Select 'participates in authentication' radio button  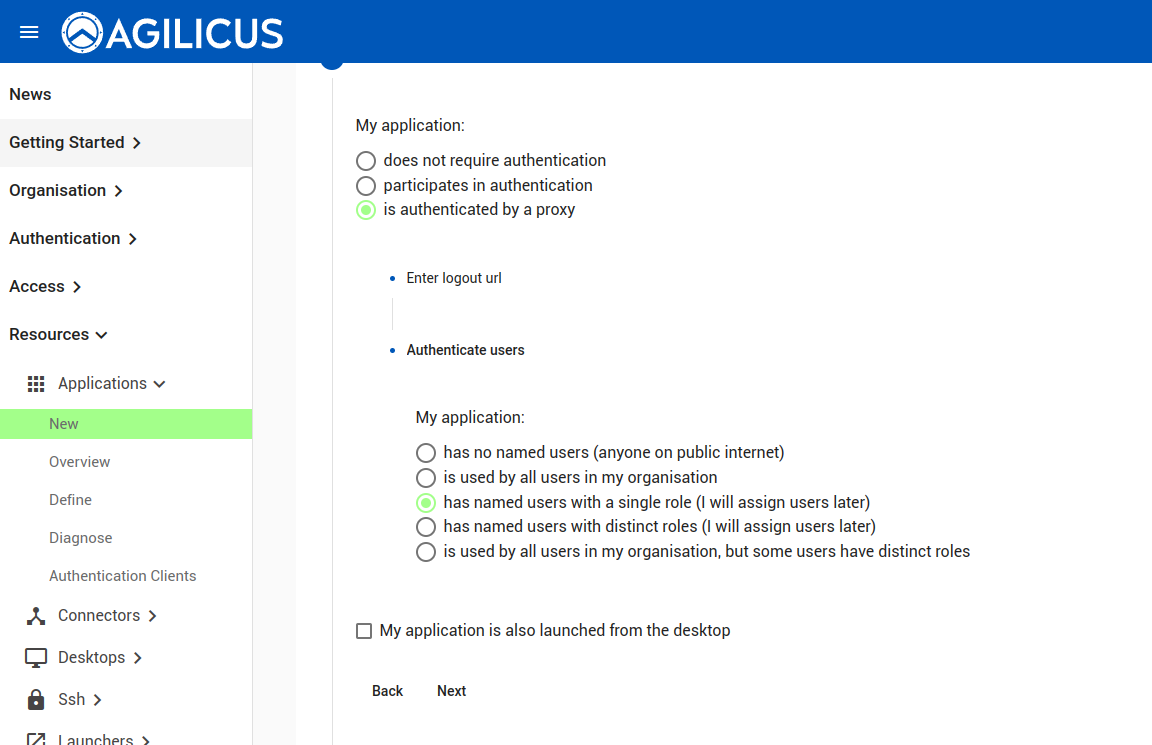pos(366,186)
